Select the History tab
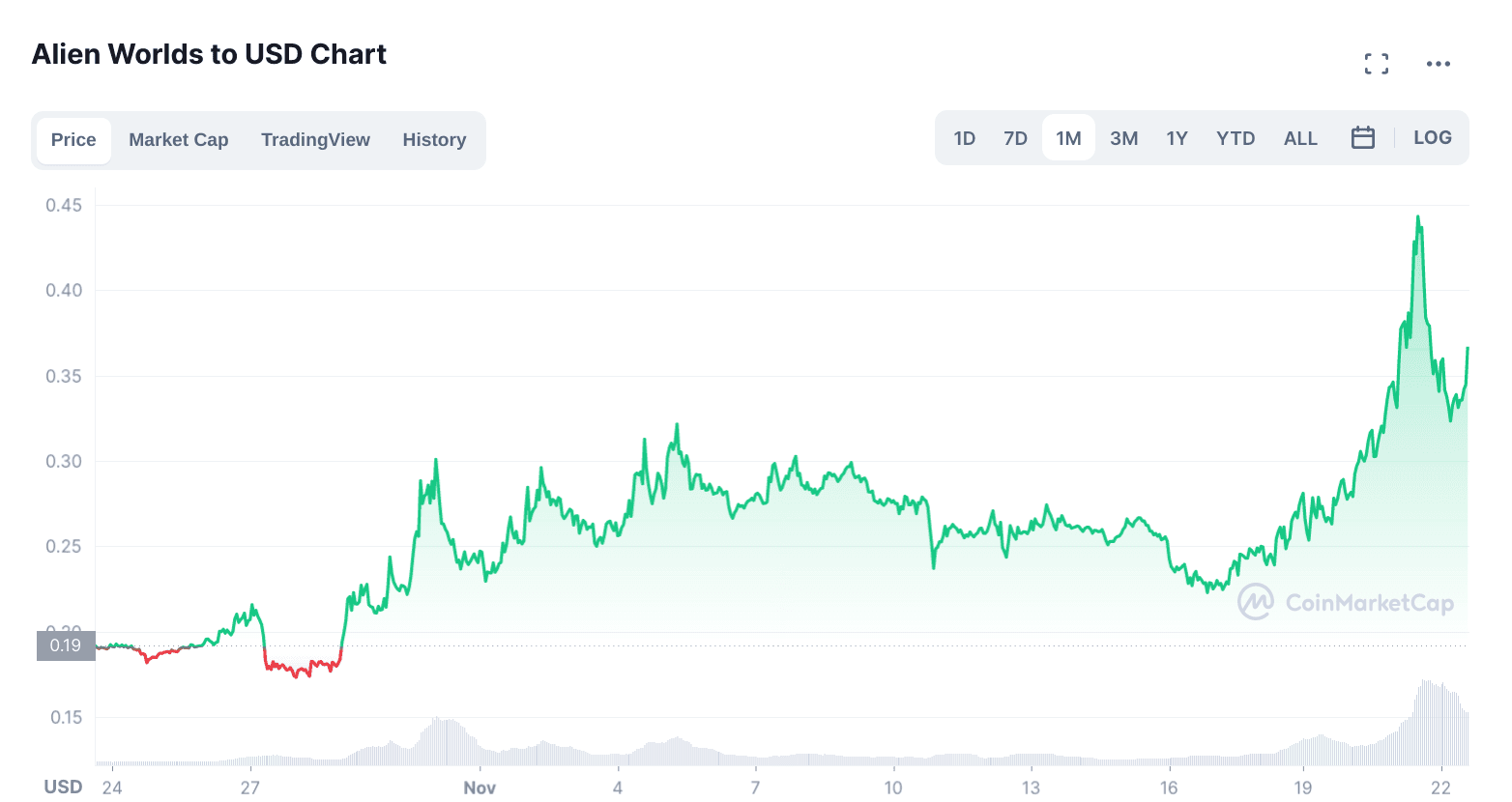Viewport: 1512px width, 802px height. click(434, 140)
